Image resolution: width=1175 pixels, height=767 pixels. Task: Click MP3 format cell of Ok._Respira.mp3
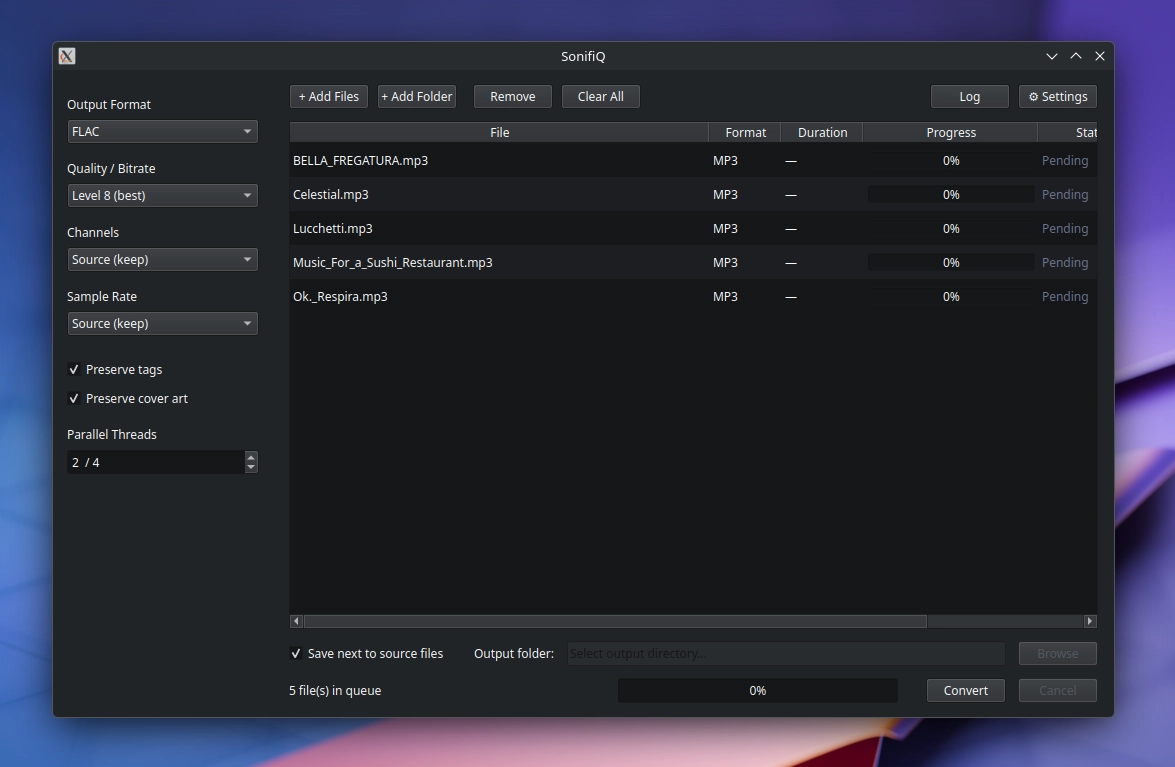pyautogui.click(x=725, y=297)
